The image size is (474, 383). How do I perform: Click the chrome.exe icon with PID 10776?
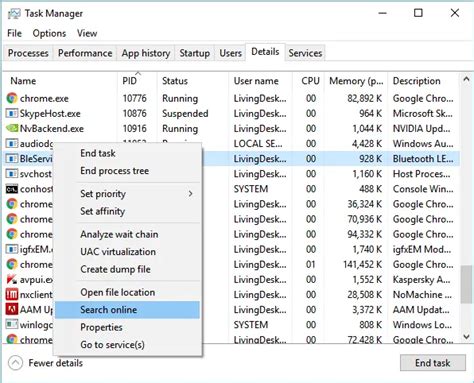[12, 98]
